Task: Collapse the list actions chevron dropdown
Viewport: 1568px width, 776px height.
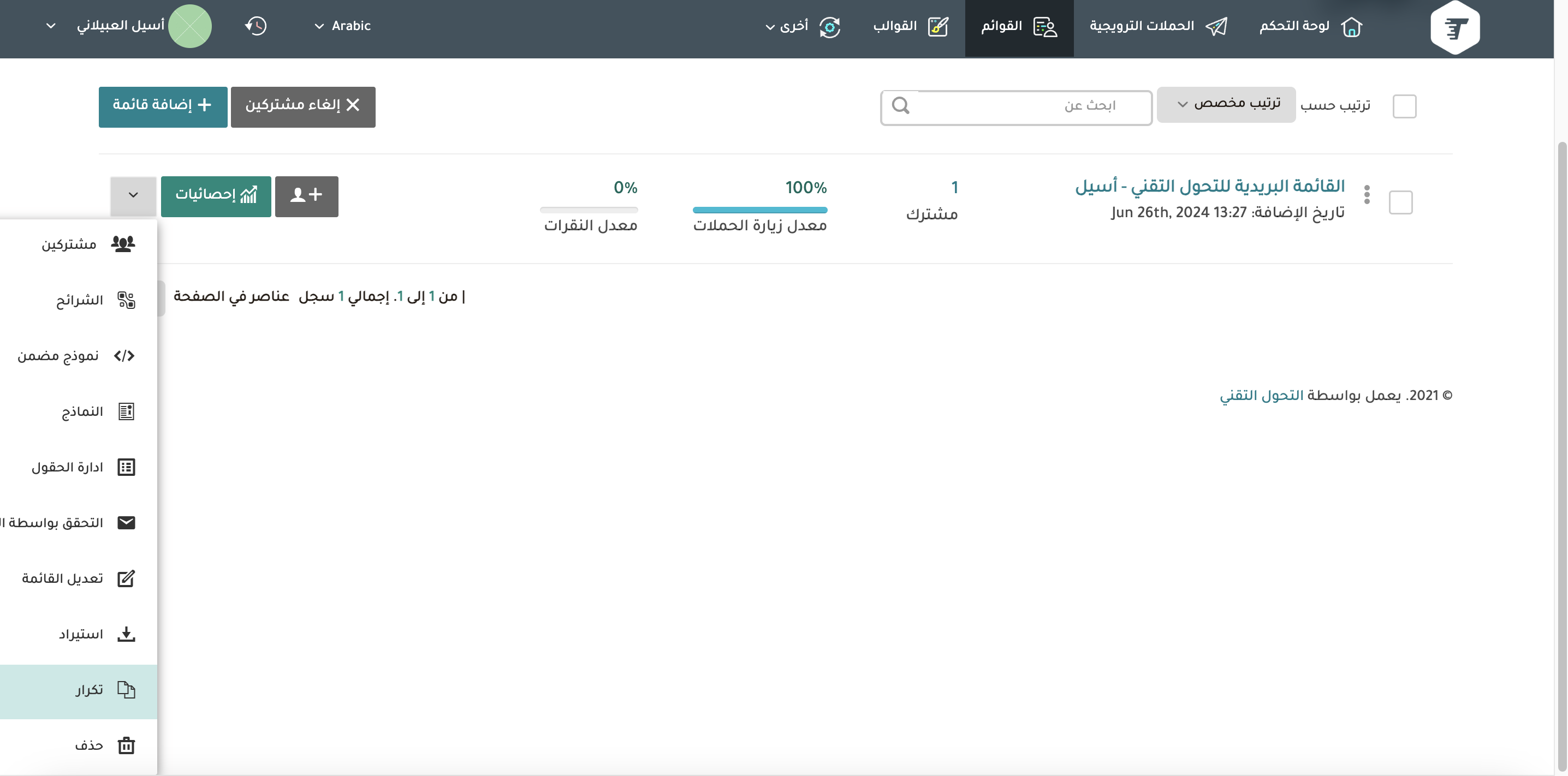Action: [133, 196]
